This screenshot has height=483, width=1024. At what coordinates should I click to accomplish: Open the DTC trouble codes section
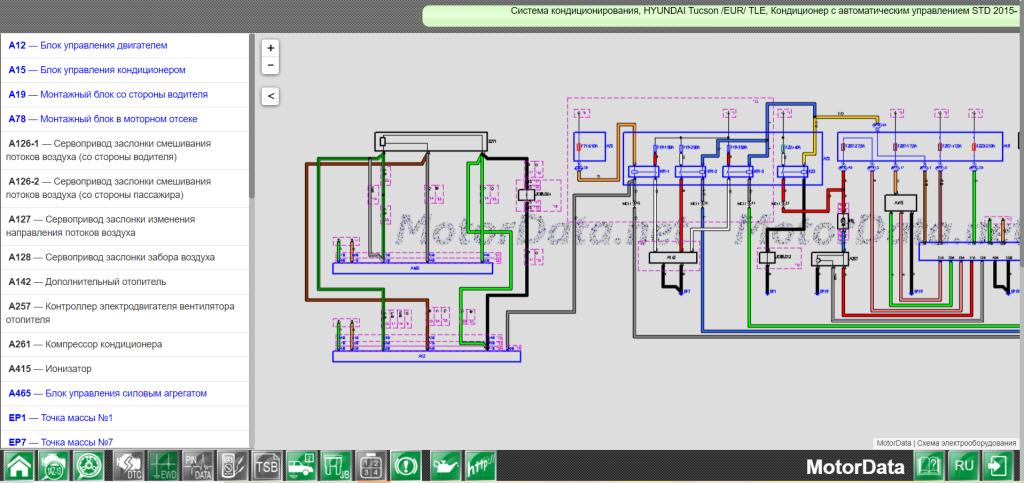coord(127,466)
